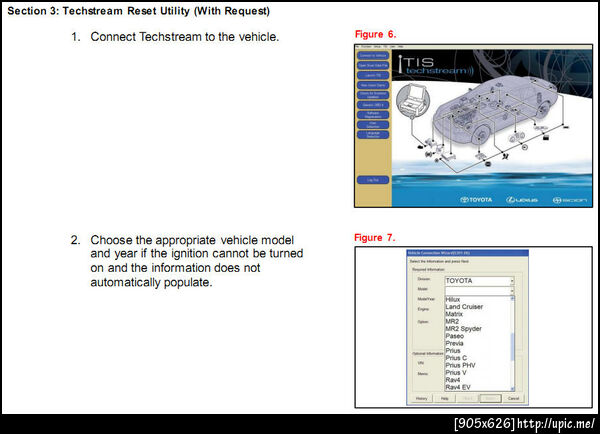Viewport: 600px width, 434px height.
Task: Click the model list scrollbar thumb
Action: (x=512, y=347)
